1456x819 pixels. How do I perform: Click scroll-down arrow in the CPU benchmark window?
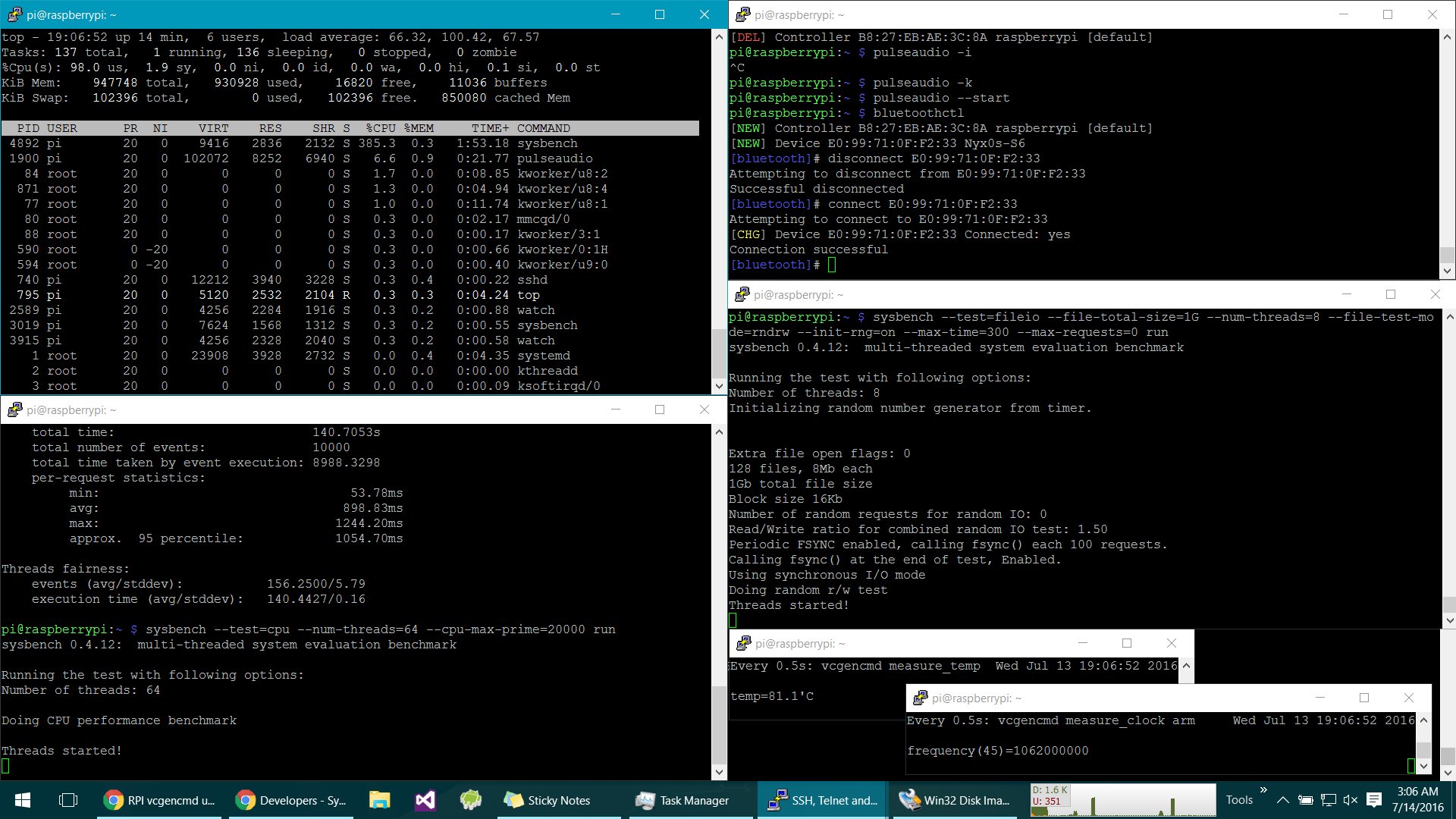coord(719,772)
